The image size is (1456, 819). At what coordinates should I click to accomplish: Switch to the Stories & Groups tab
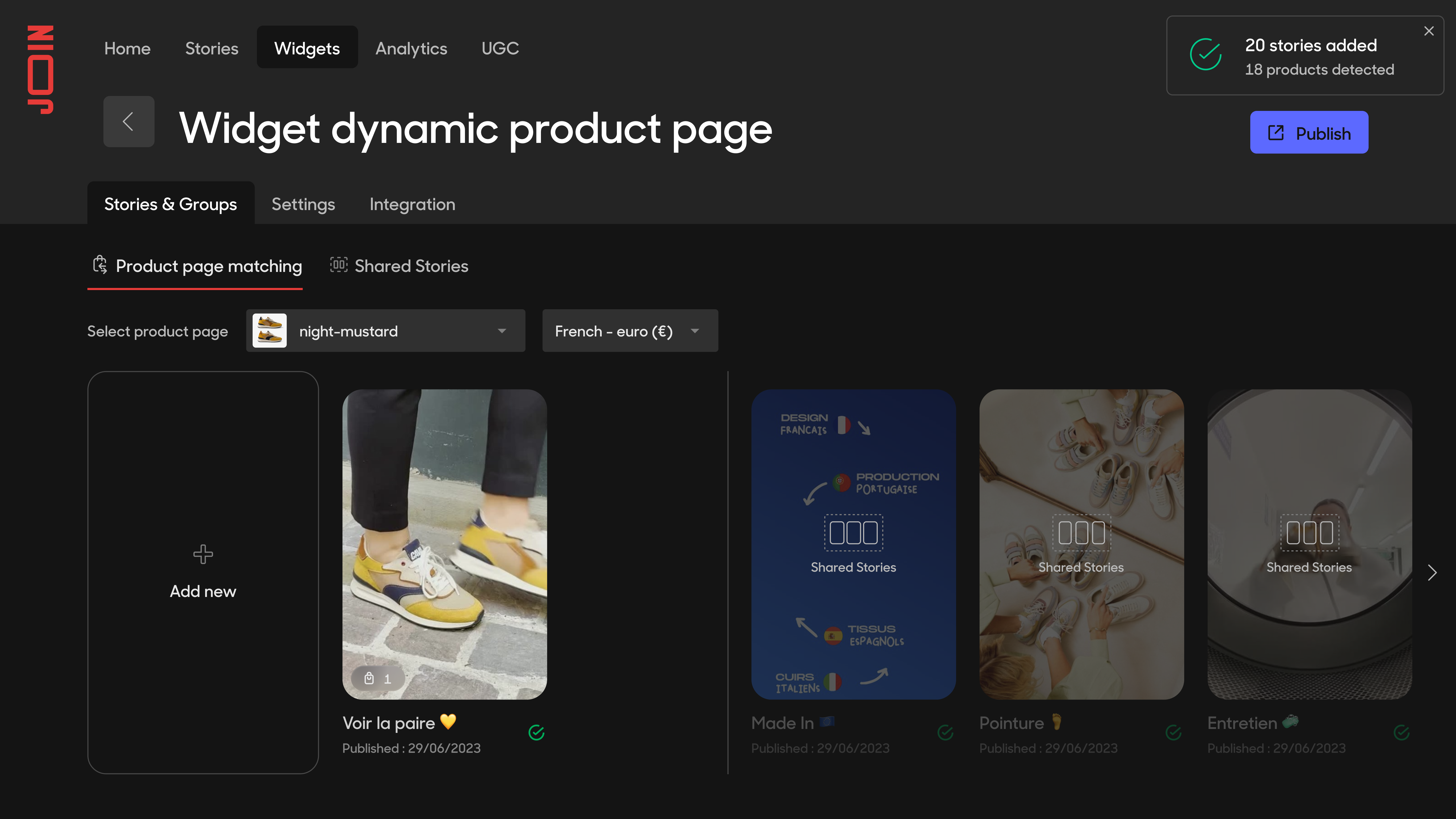coord(171,203)
